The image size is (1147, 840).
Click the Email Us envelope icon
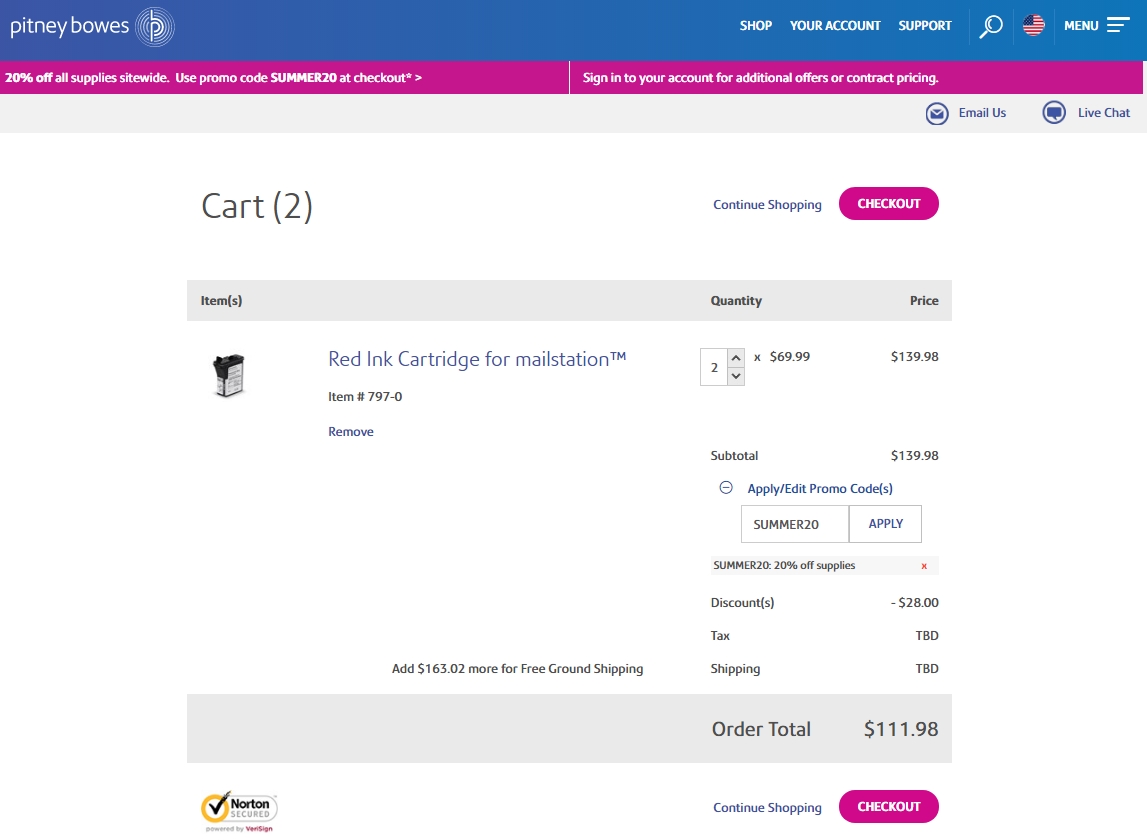click(937, 113)
